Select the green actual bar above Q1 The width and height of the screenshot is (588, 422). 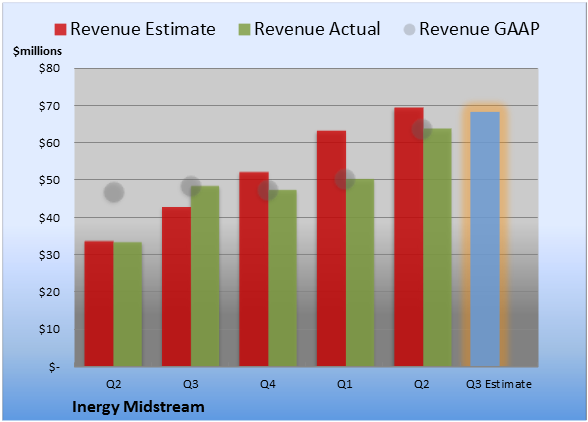coord(360,273)
